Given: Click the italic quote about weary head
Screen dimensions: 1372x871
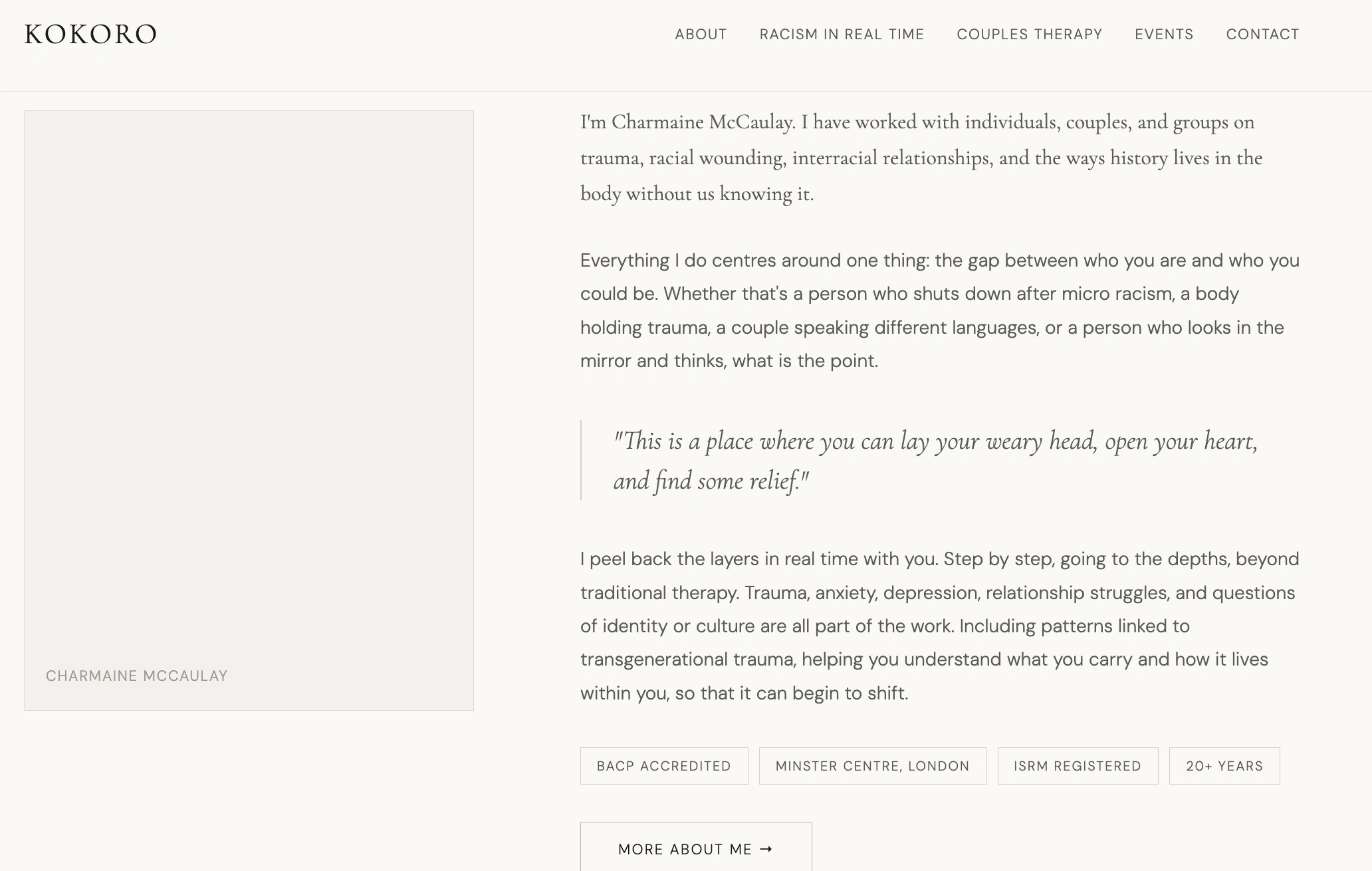Looking at the screenshot, I should [x=934, y=460].
